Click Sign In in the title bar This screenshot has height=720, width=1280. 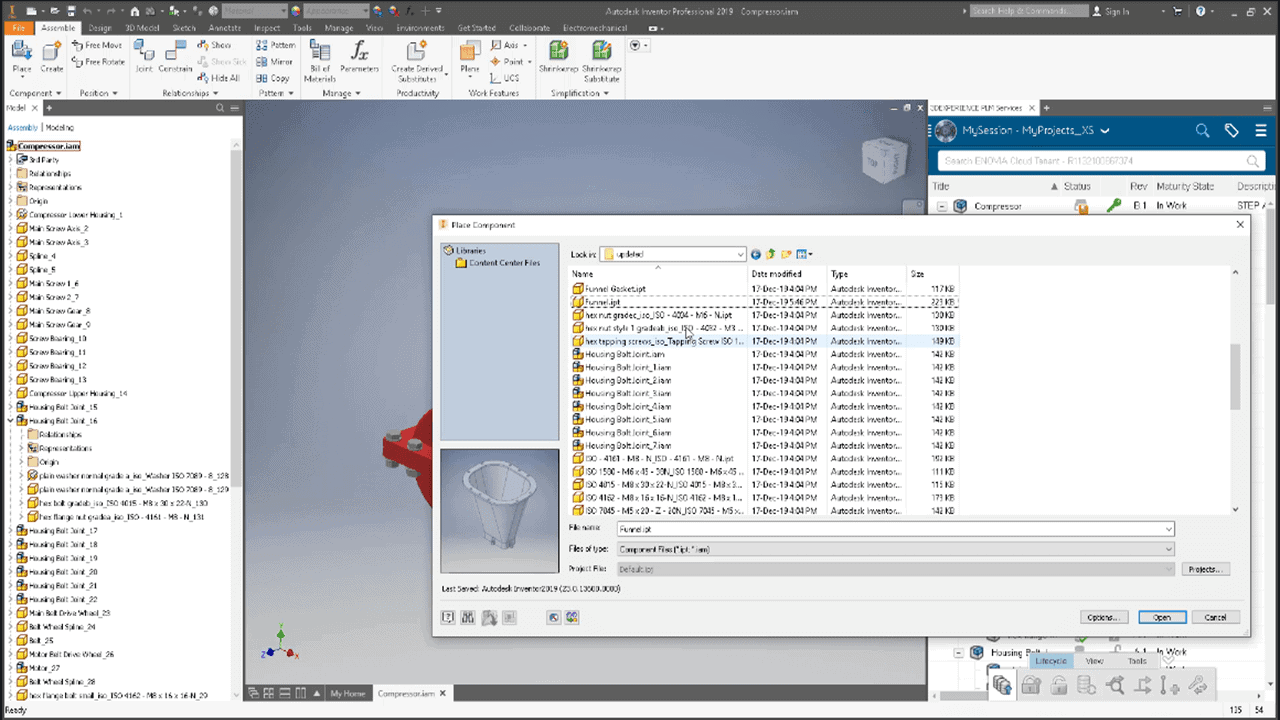1110,11
